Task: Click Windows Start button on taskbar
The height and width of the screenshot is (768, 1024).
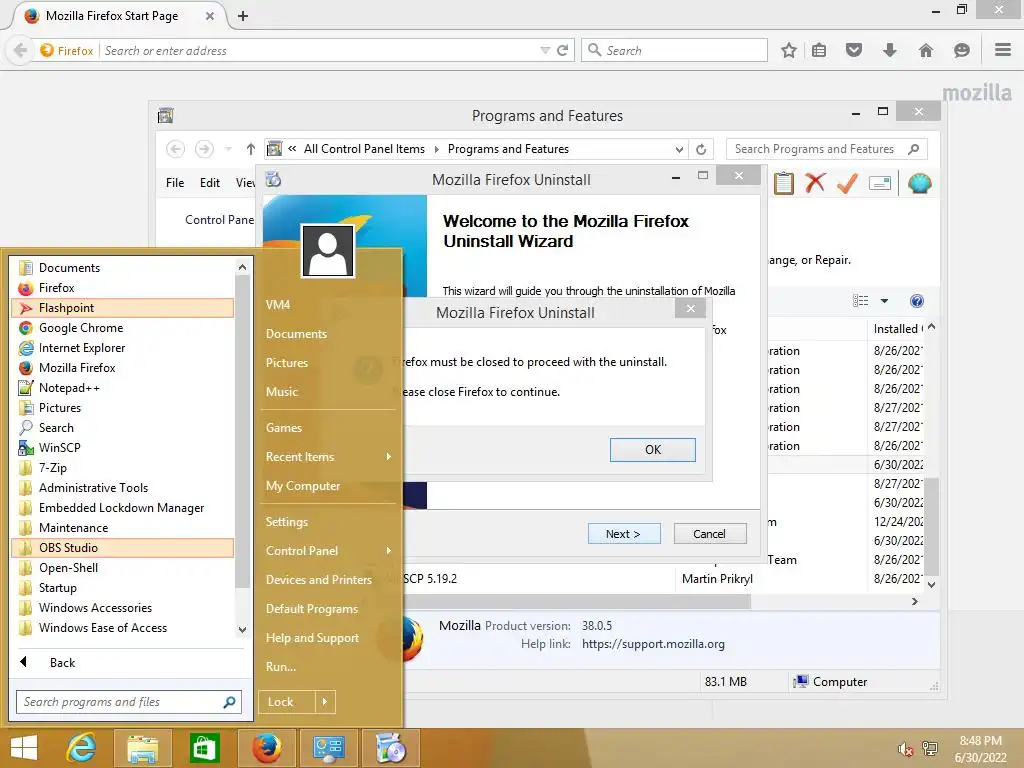Action: click(24, 748)
